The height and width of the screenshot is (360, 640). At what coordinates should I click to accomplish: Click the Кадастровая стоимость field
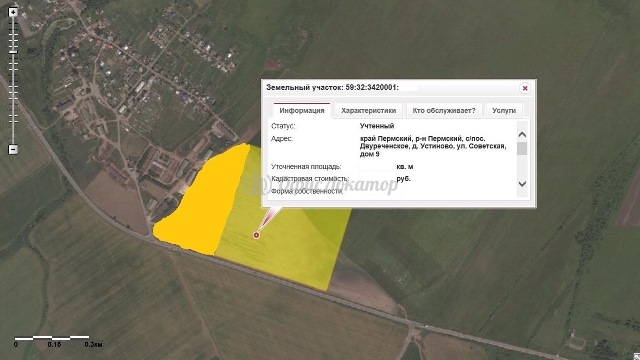341,179
